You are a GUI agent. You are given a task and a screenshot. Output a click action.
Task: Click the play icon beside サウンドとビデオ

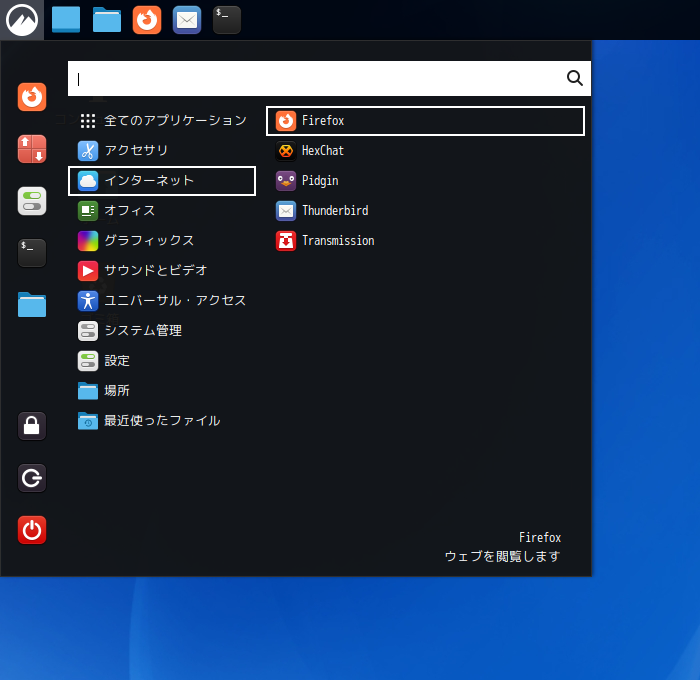88,271
